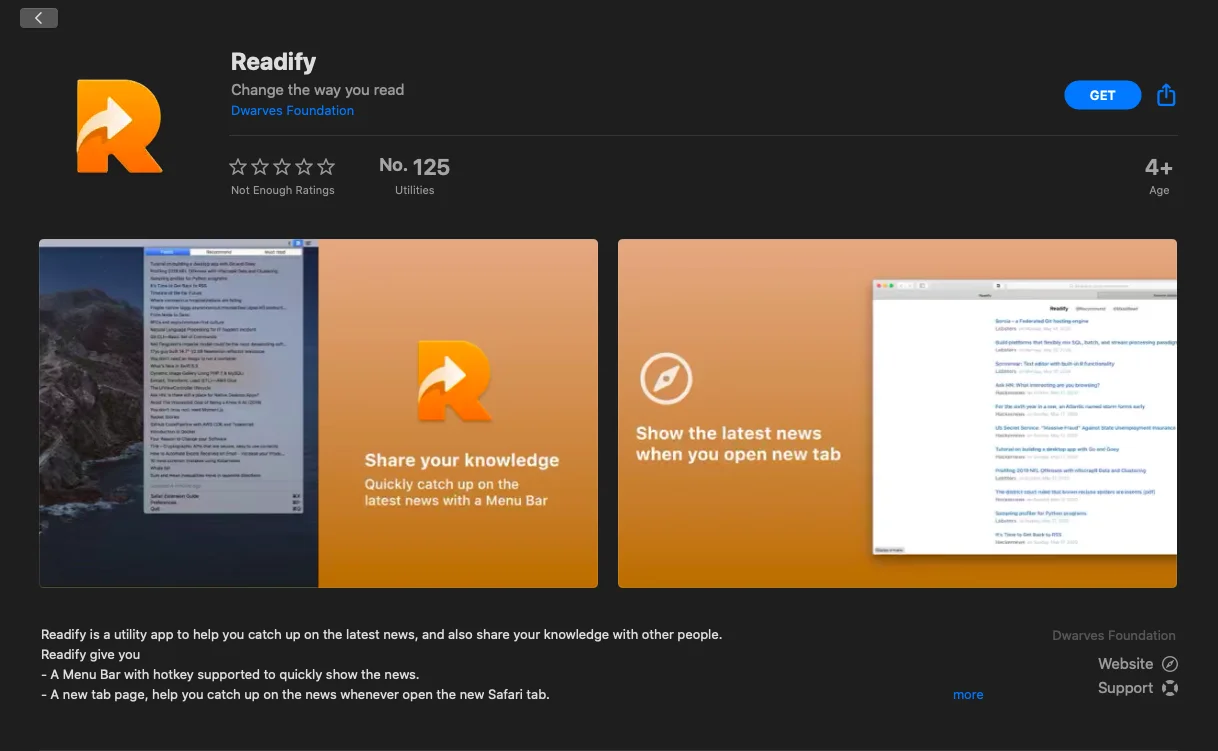Image resolution: width=1218 pixels, height=751 pixels.
Task: Click the 'A Menu Bar with hotkey supported' line
Action: click(230, 675)
